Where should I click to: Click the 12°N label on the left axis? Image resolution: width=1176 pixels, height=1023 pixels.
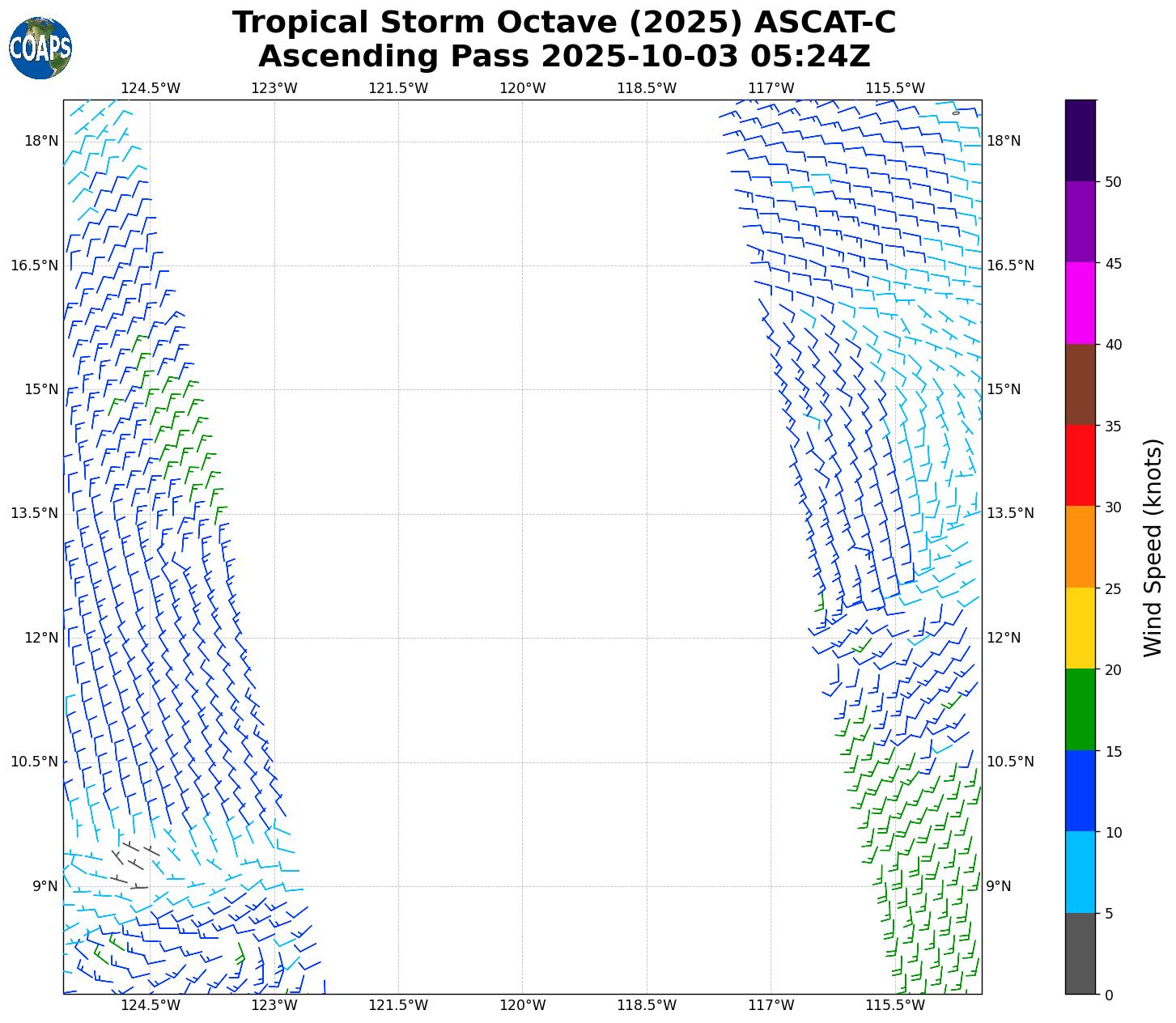(x=40, y=637)
